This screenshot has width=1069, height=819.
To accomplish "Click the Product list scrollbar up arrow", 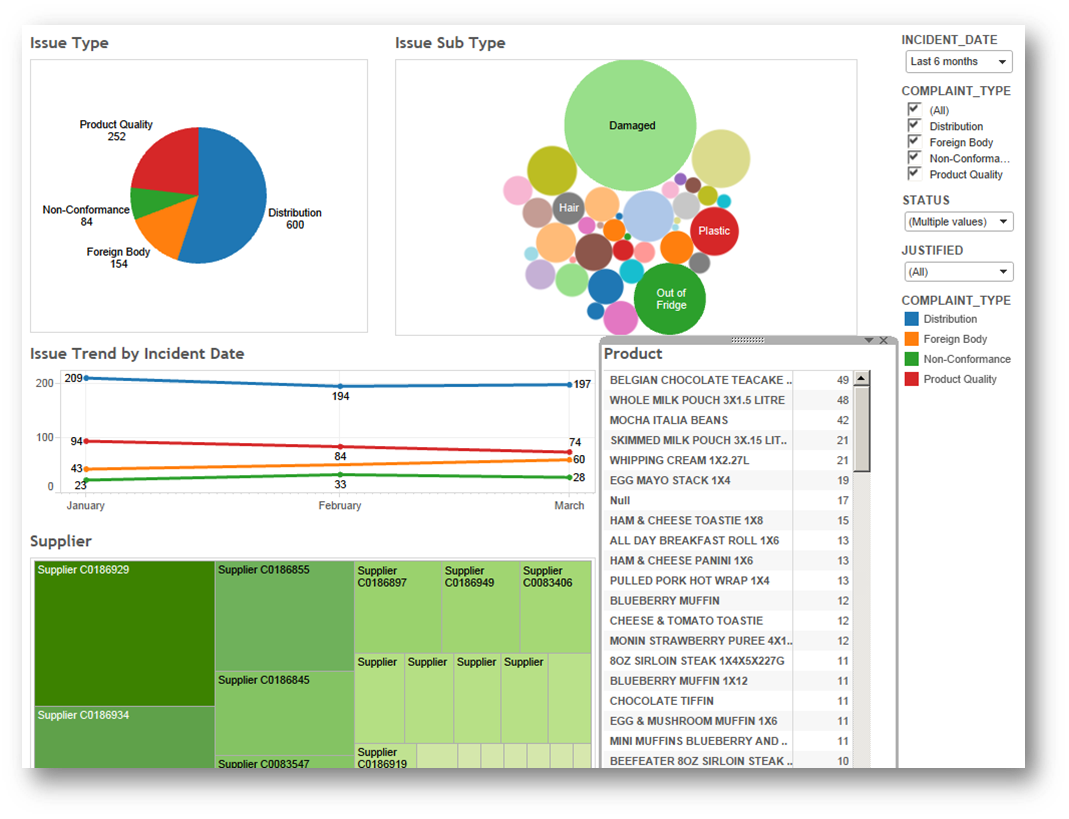I will 860,379.
